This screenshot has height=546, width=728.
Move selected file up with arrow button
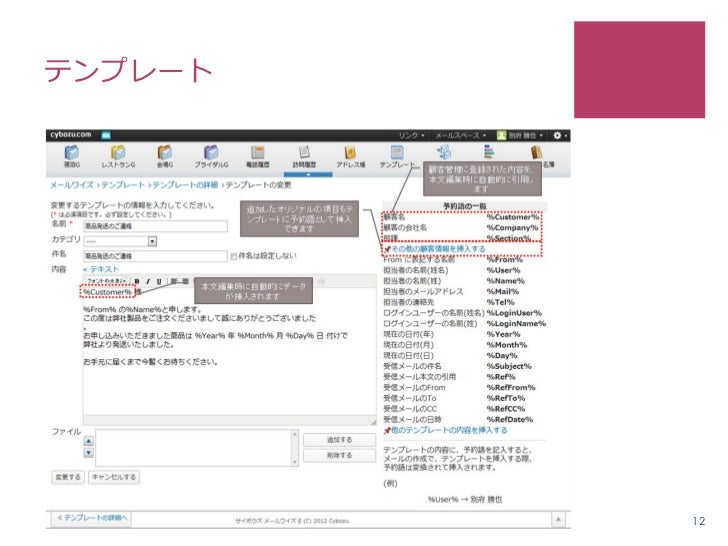click(x=89, y=441)
